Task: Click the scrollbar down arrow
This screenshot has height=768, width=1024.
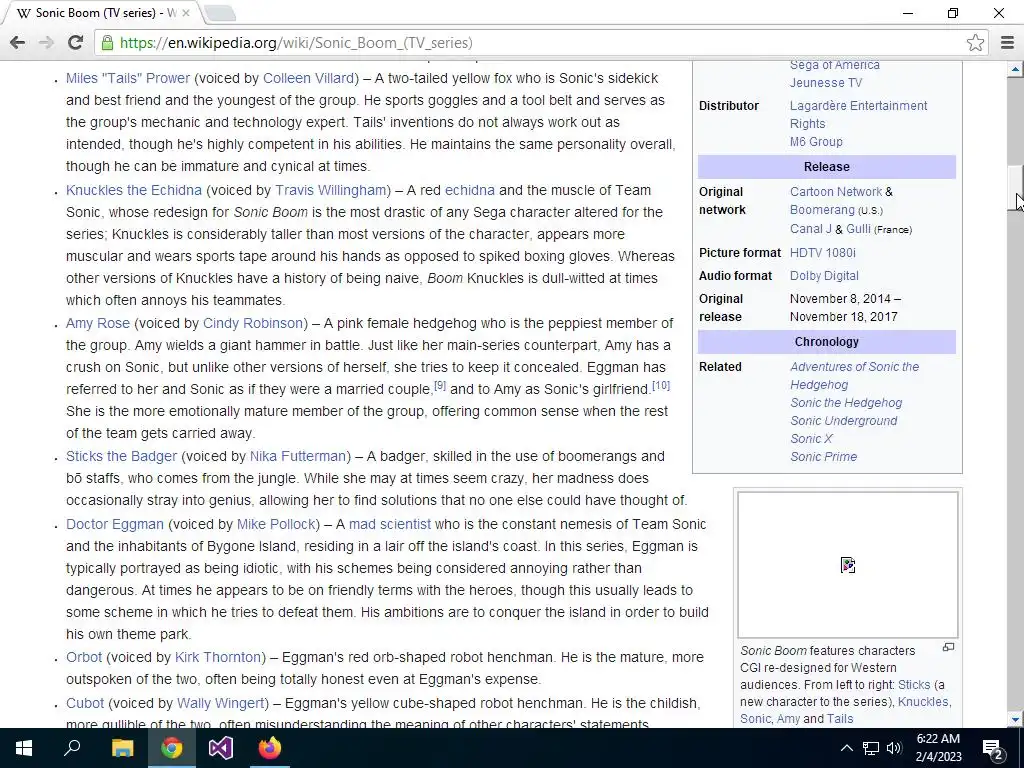Action: point(1016,720)
